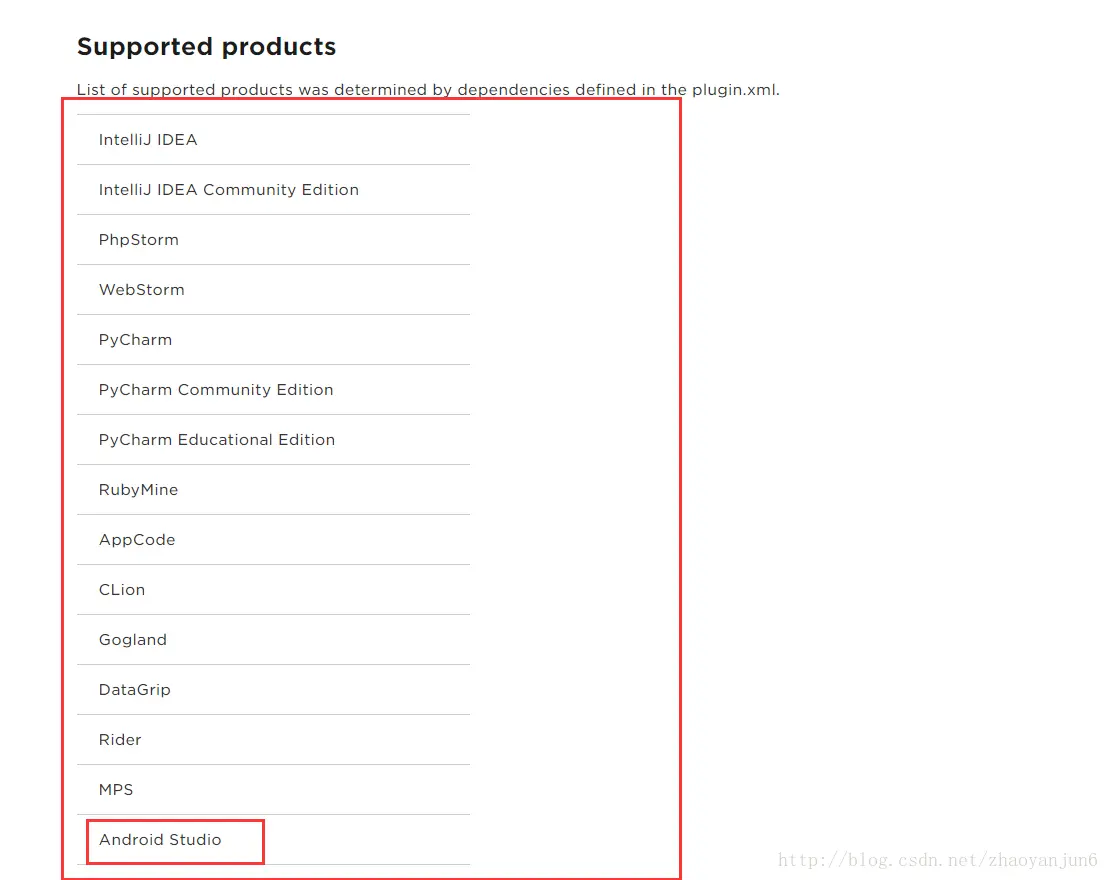The height and width of the screenshot is (880, 1110).
Task: Click the plugin.xml description sentence
Action: tap(428, 90)
